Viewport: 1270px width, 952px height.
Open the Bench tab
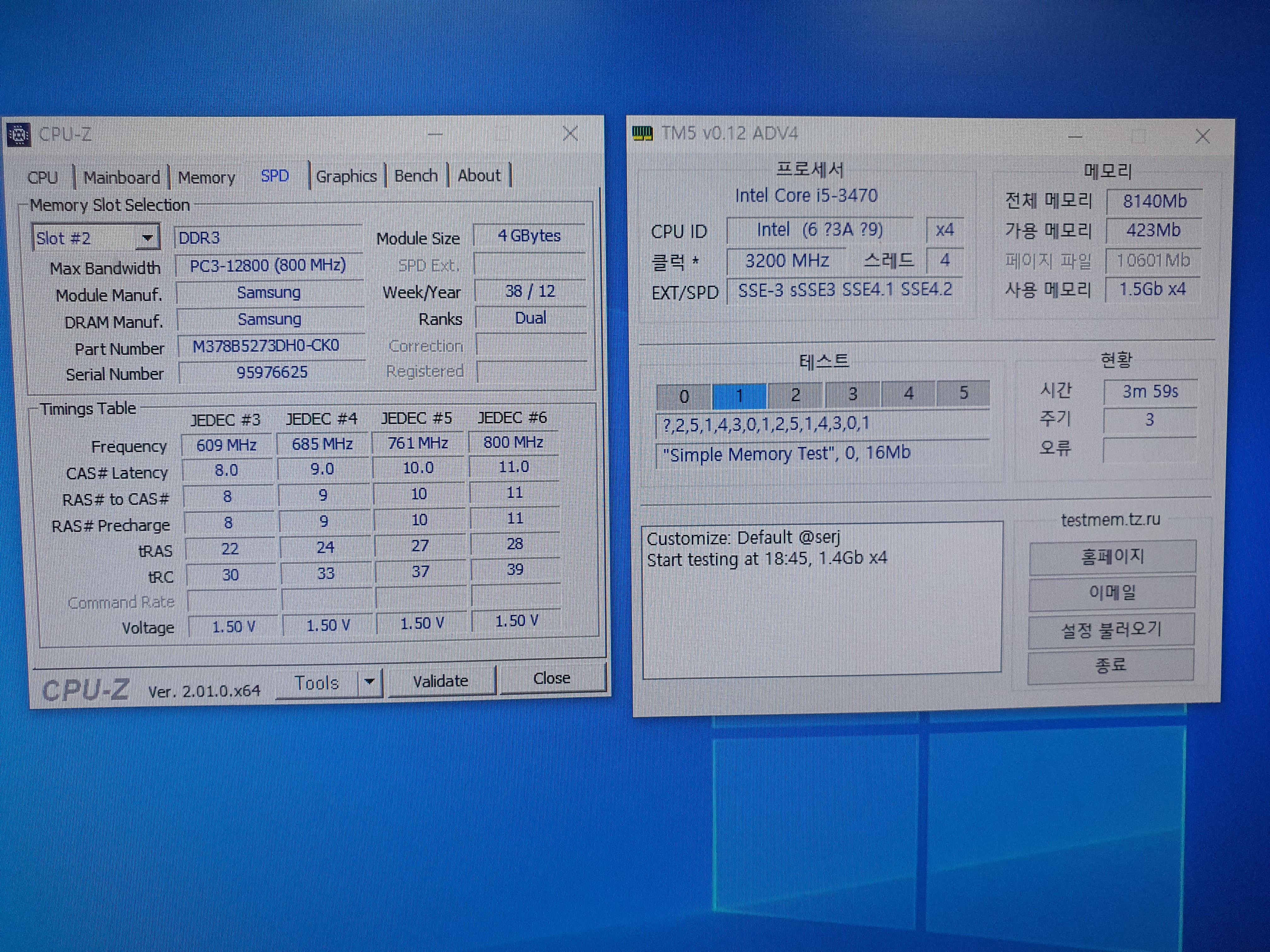[x=416, y=176]
